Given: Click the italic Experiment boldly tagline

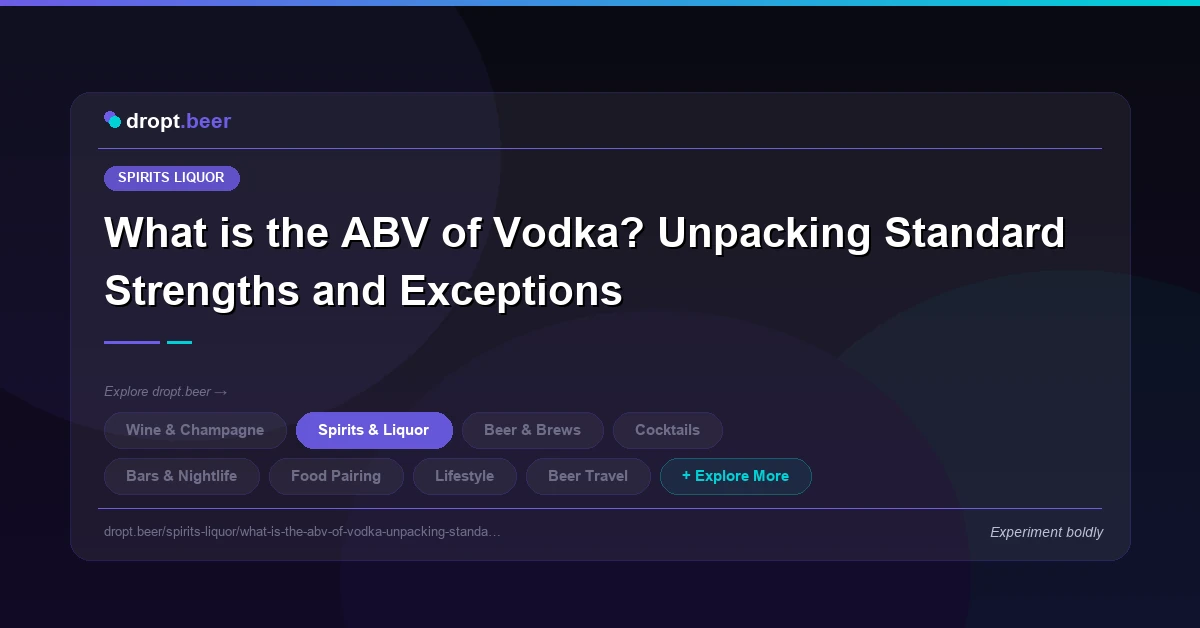Looking at the screenshot, I should click(1046, 532).
